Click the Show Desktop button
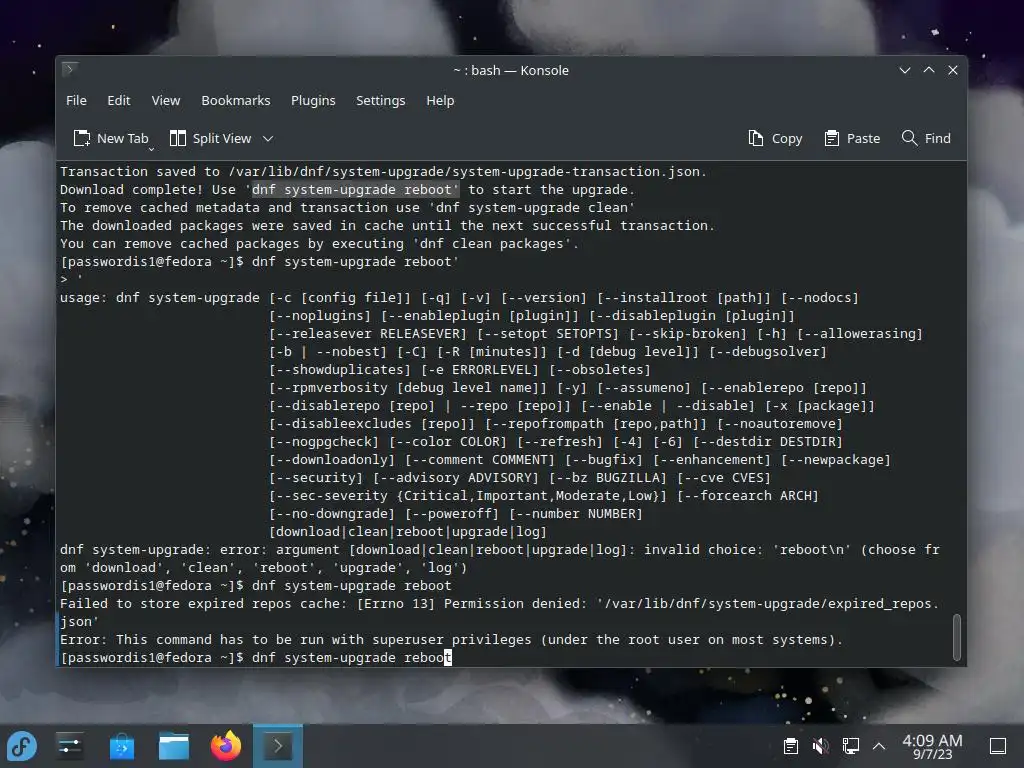The height and width of the screenshot is (768, 1024). point(998,746)
